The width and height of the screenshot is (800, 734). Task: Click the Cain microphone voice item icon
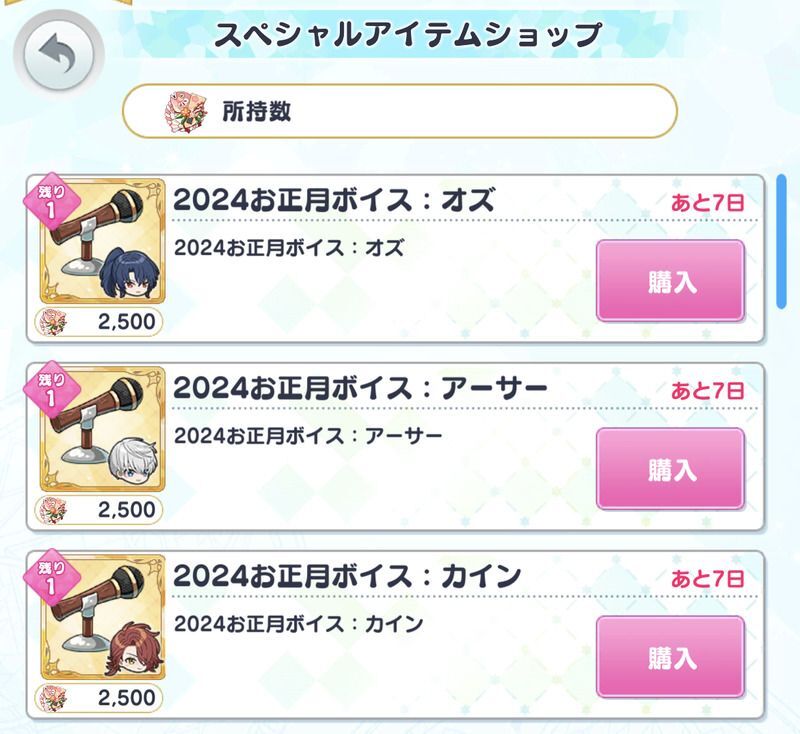coord(103,617)
